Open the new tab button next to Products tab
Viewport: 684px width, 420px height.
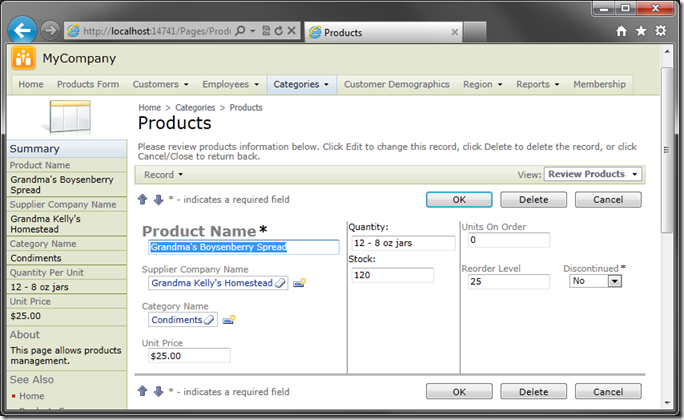point(475,32)
